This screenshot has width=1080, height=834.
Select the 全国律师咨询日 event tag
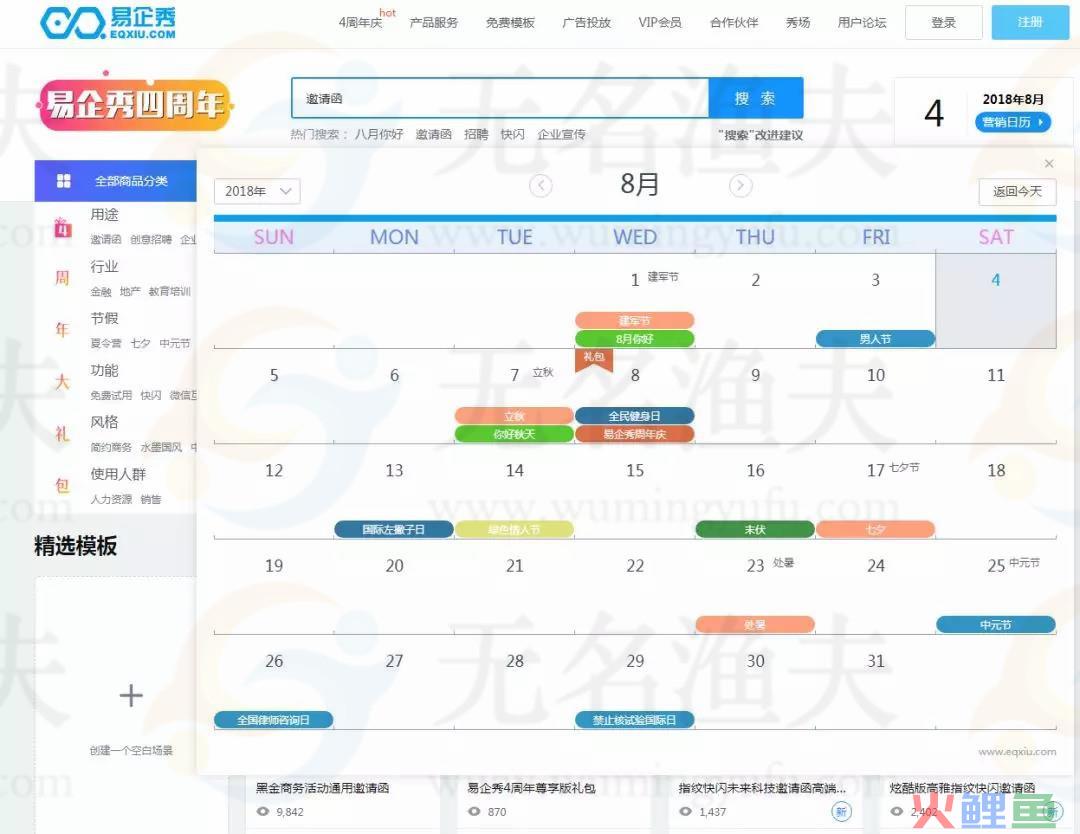coord(273,720)
